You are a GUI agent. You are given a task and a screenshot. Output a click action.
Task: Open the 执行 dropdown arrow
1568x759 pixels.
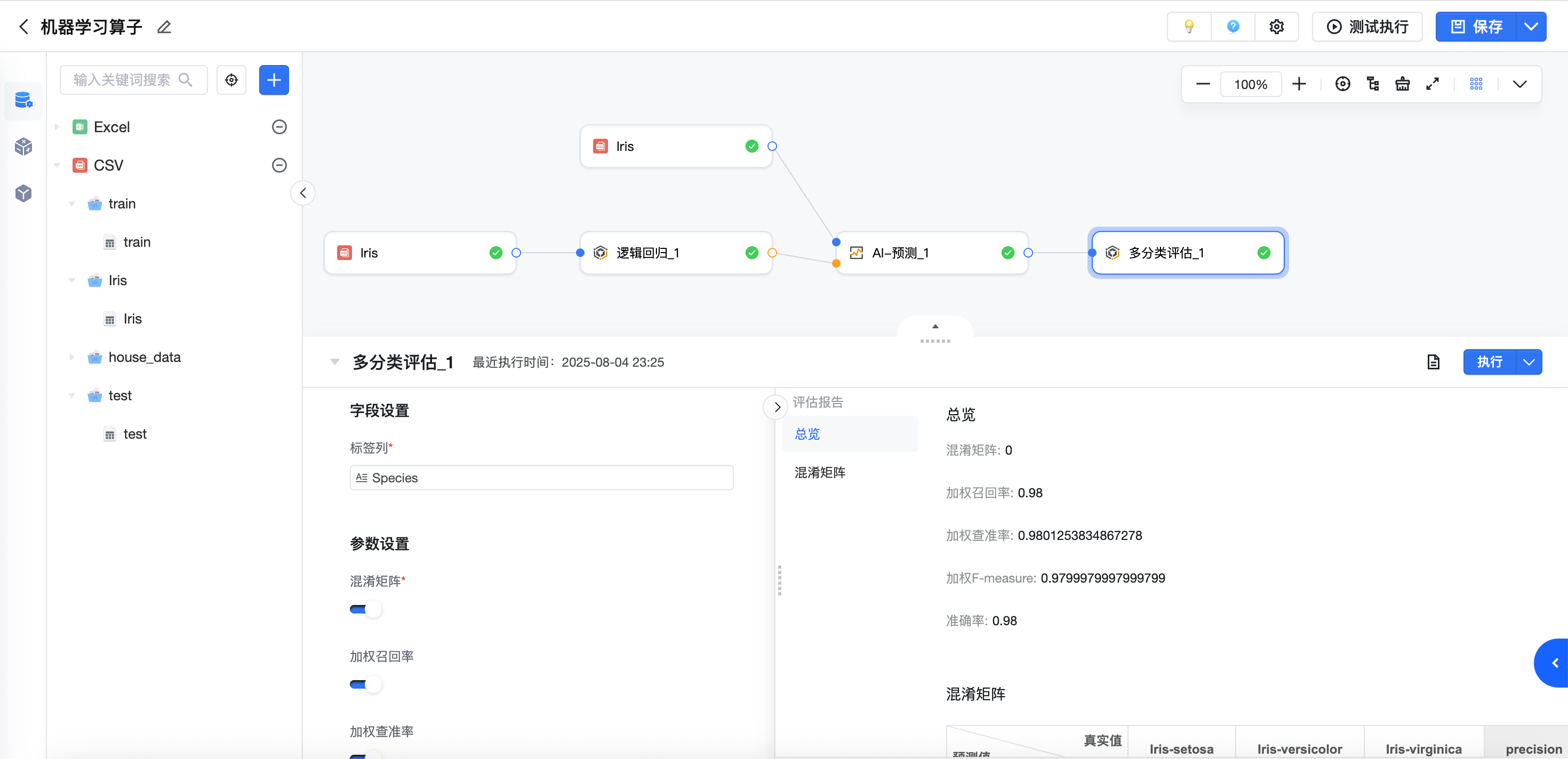tap(1529, 362)
